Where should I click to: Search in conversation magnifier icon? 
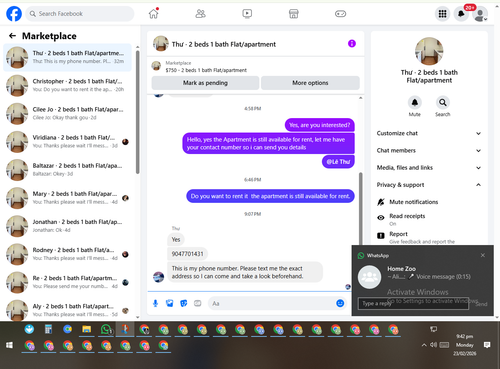click(443, 102)
